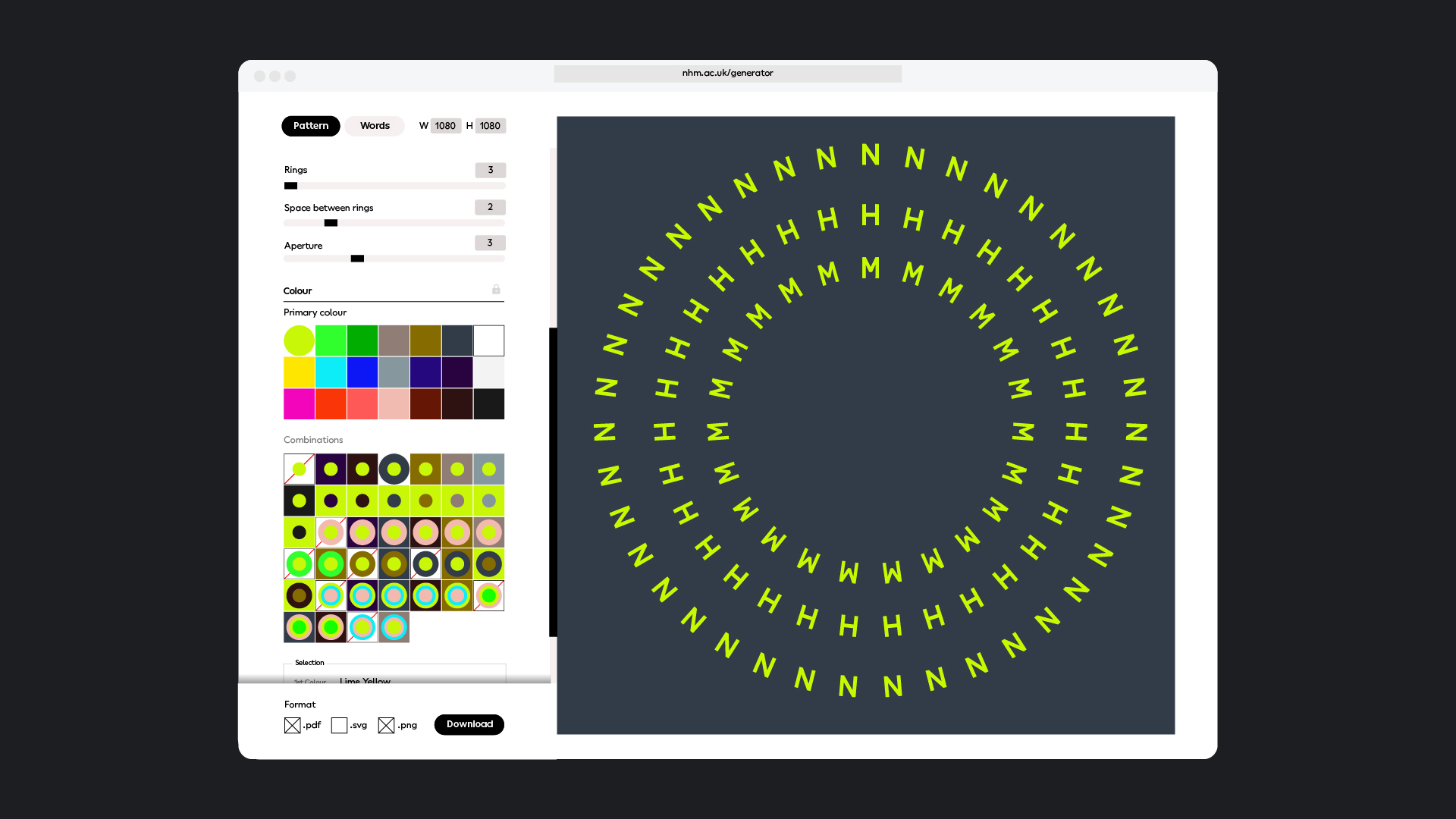Select the royal blue primary colour swatch
1456x819 pixels.
tap(362, 372)
